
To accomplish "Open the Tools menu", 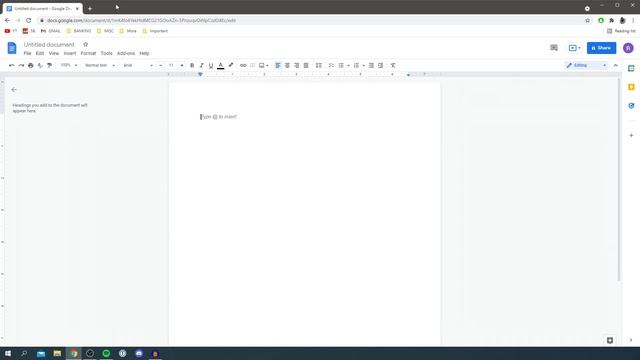I will 107,53.
